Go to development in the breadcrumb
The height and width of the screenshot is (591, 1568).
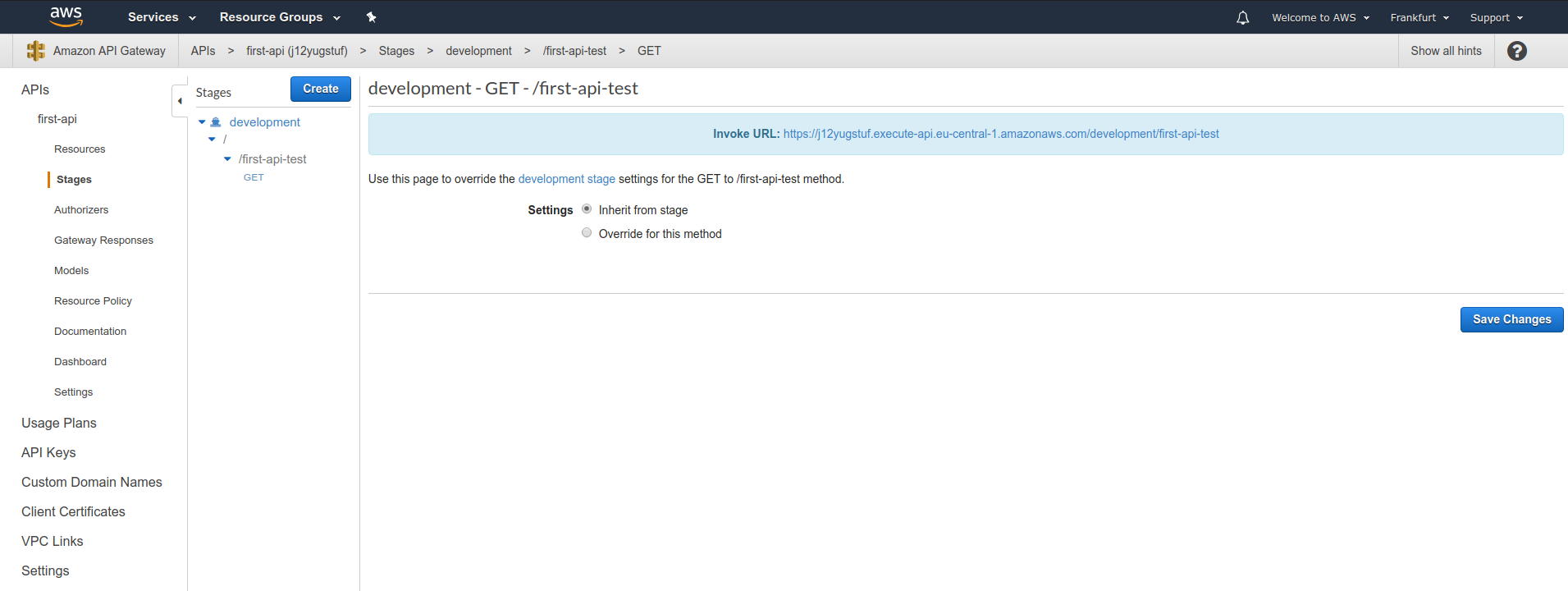coord(478,51)
